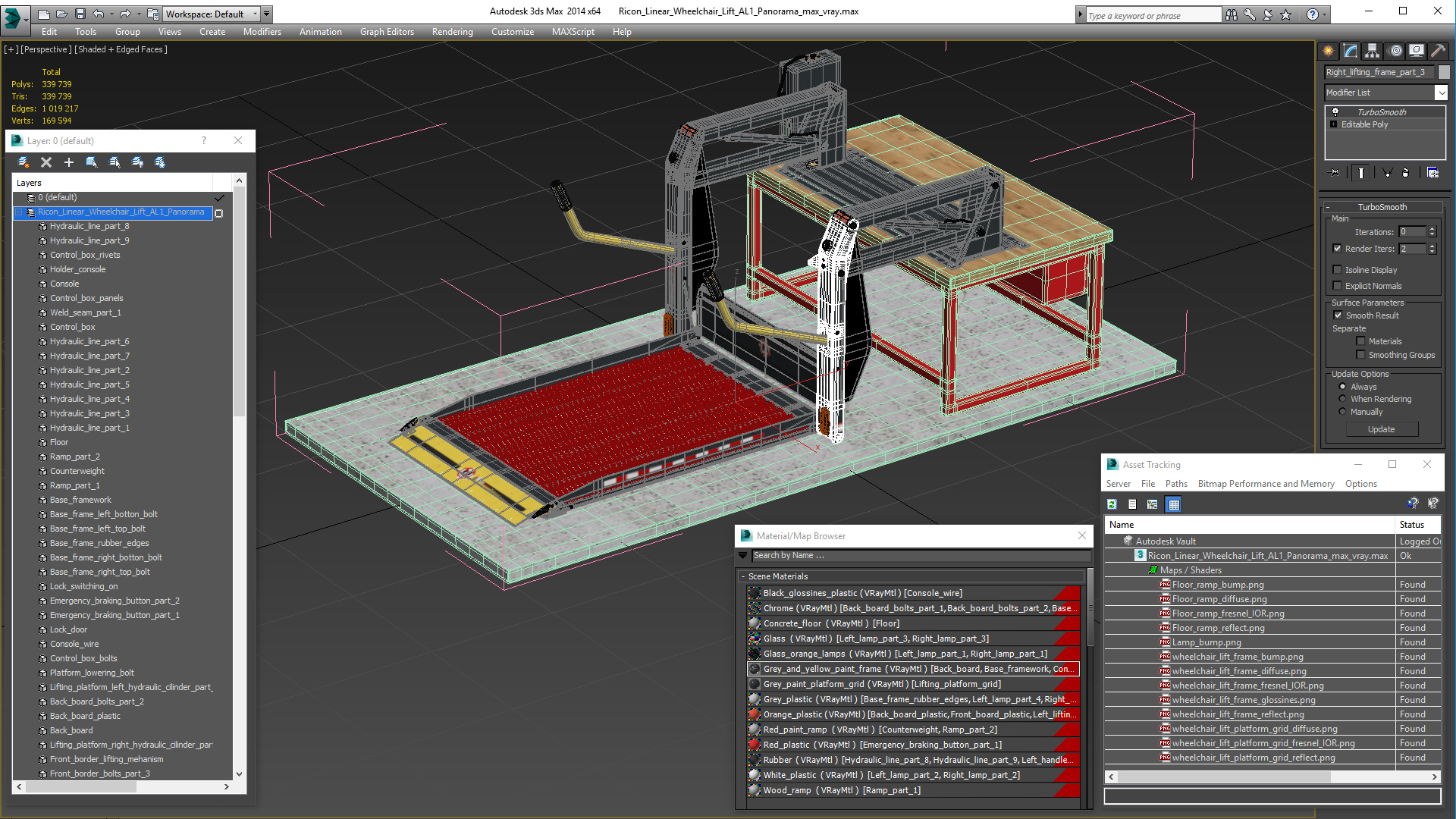Click the star favorites icon in title bar
The image size is (1456, 819).
(1286, 14)
